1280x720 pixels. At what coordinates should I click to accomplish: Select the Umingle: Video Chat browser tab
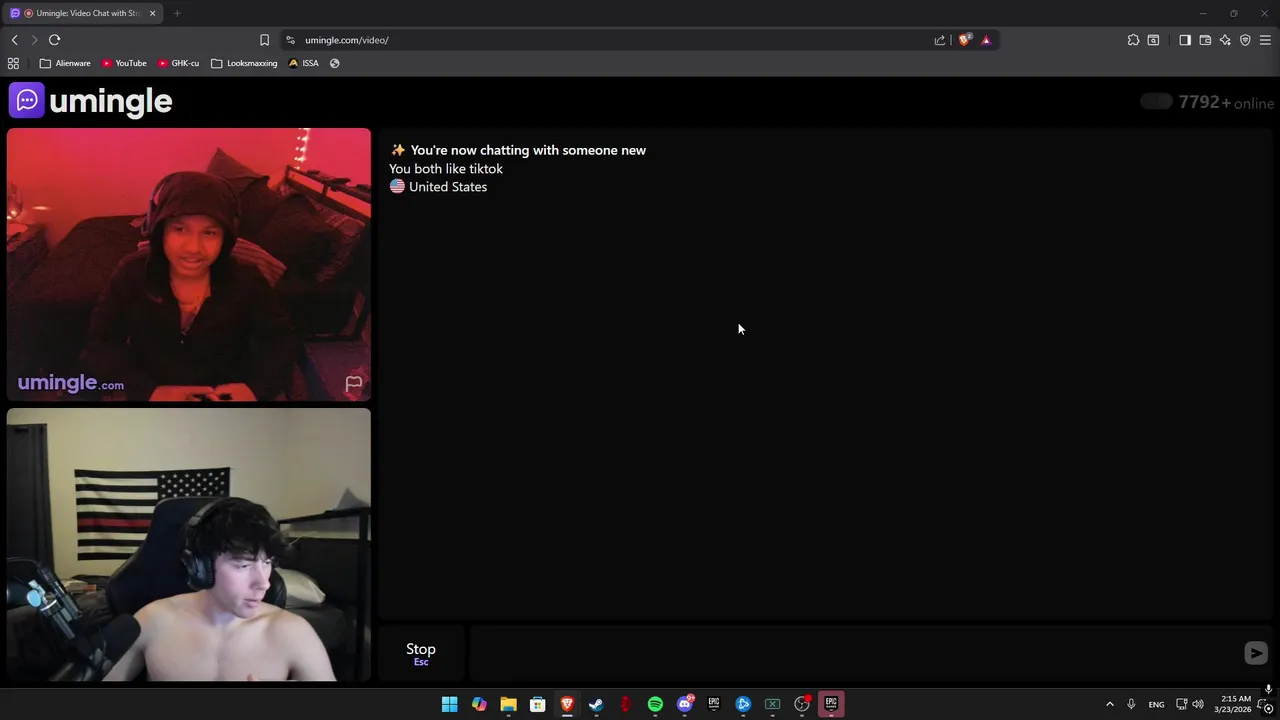pyautogui.click(x=83, y=13)
